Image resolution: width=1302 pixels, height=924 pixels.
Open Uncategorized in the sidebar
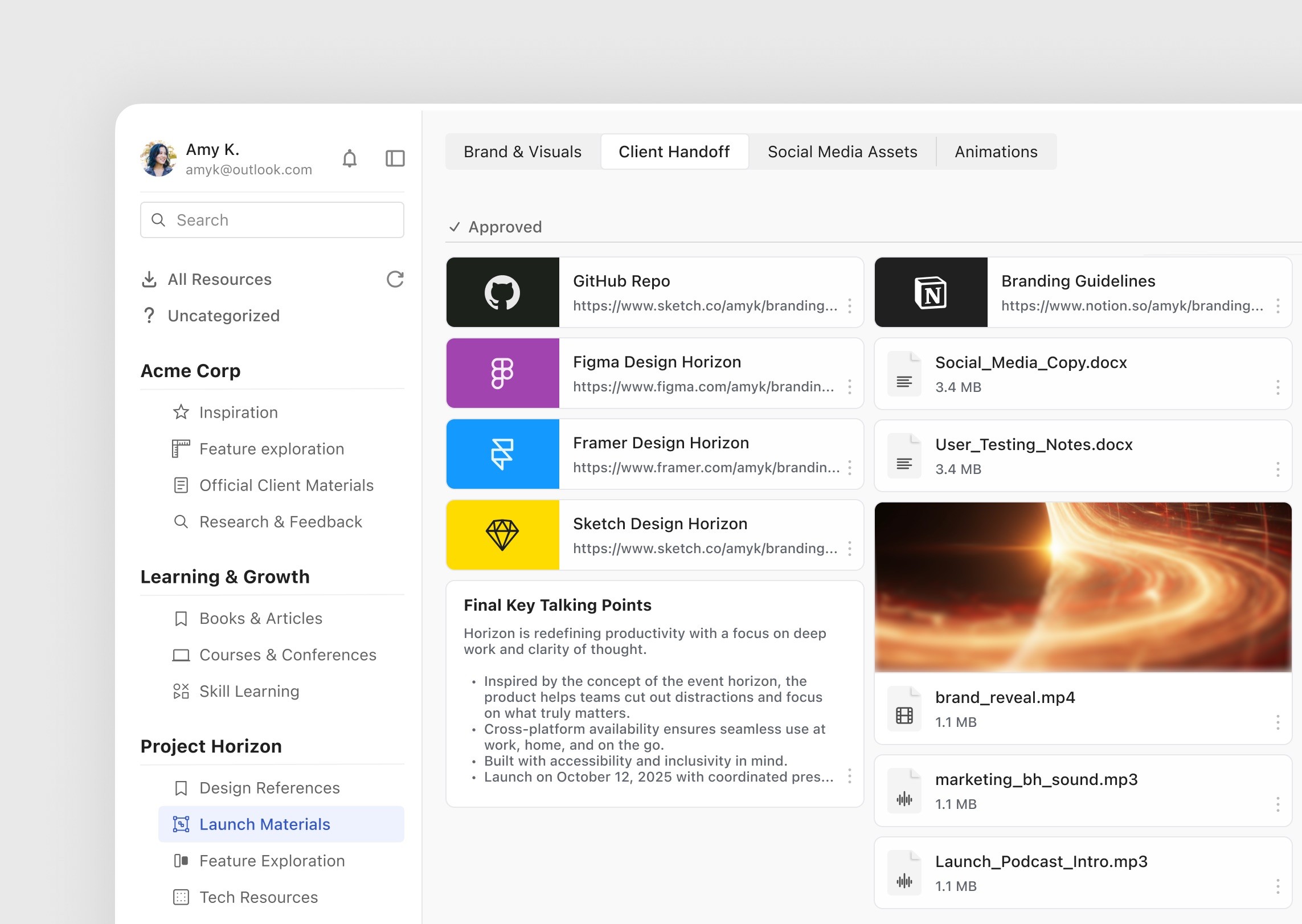(x=223, y=316)
